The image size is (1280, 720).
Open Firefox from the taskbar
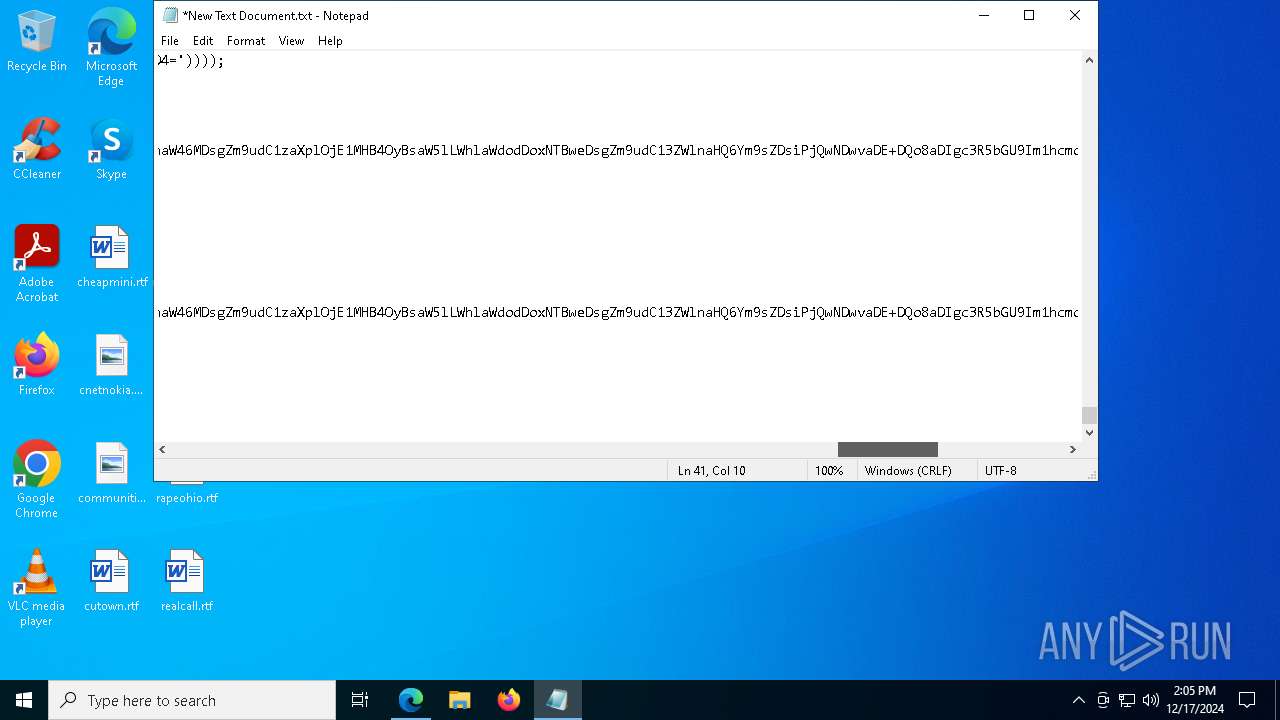509,700
